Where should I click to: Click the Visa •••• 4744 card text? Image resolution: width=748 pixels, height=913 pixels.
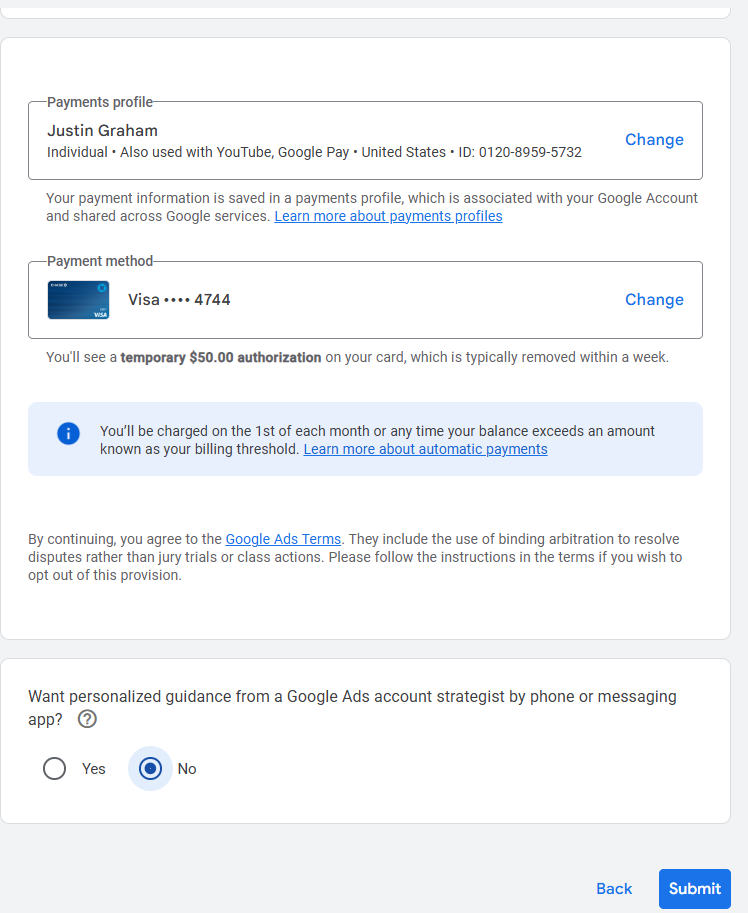[x=179, y=300]
